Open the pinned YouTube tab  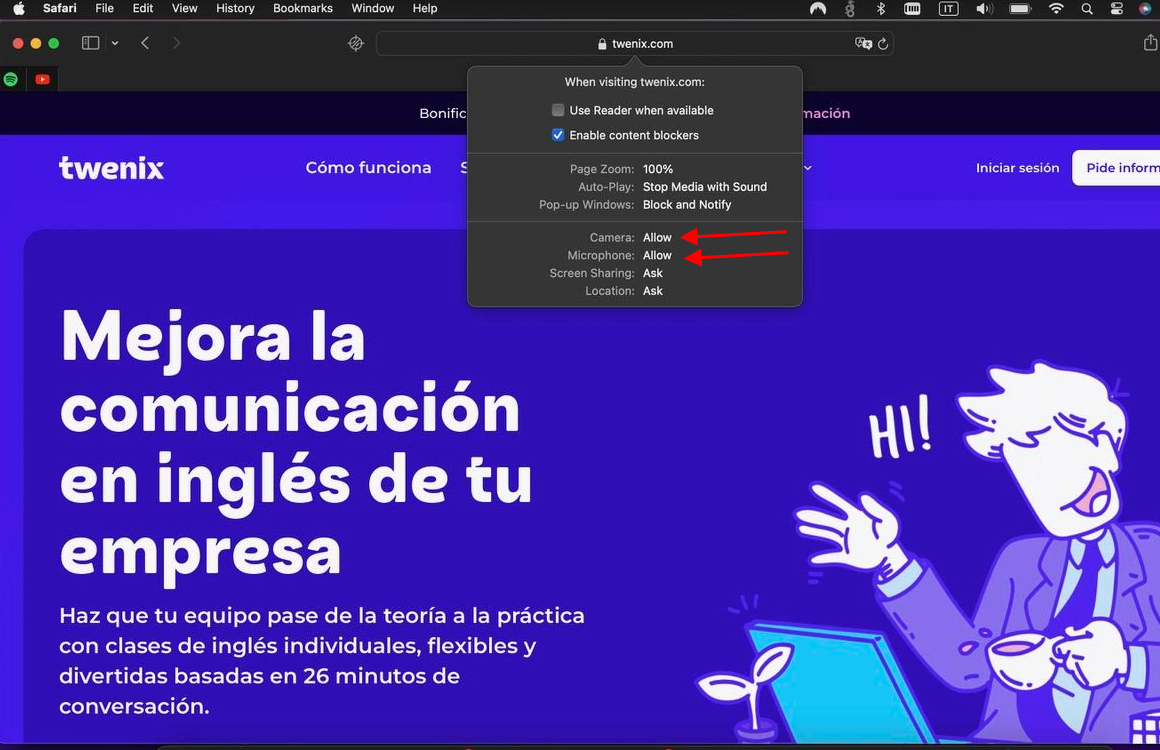(x=43, y=79)
